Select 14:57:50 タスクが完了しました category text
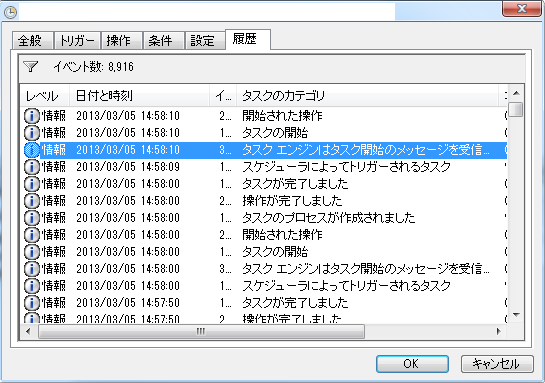Screen dimensions: 545x383 295,303
